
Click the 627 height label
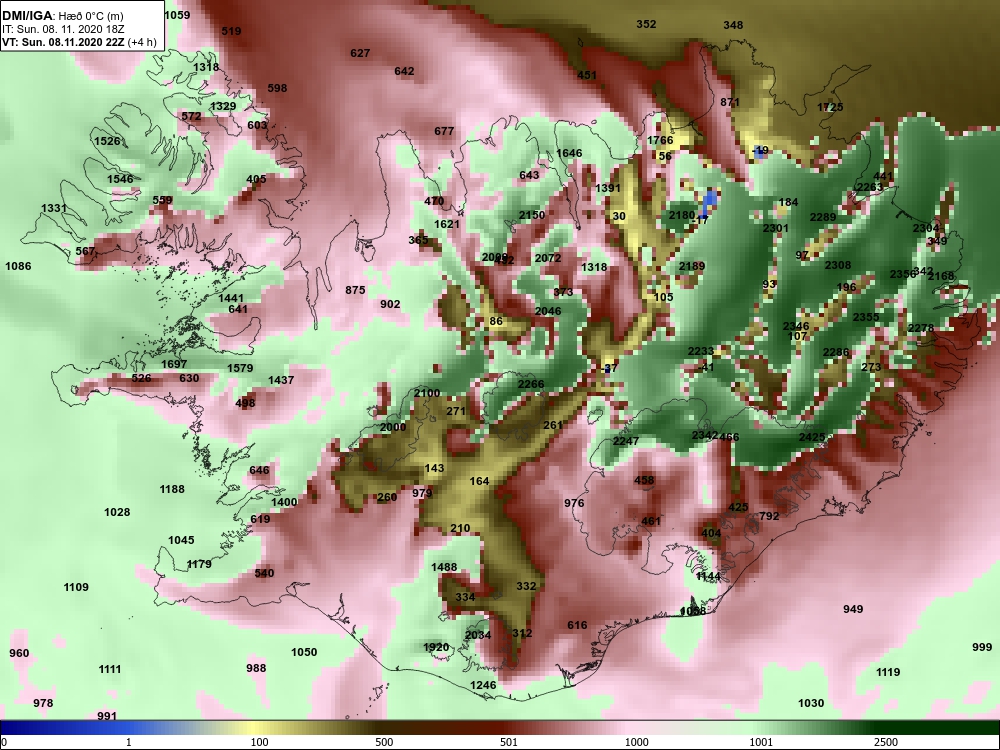360,53
